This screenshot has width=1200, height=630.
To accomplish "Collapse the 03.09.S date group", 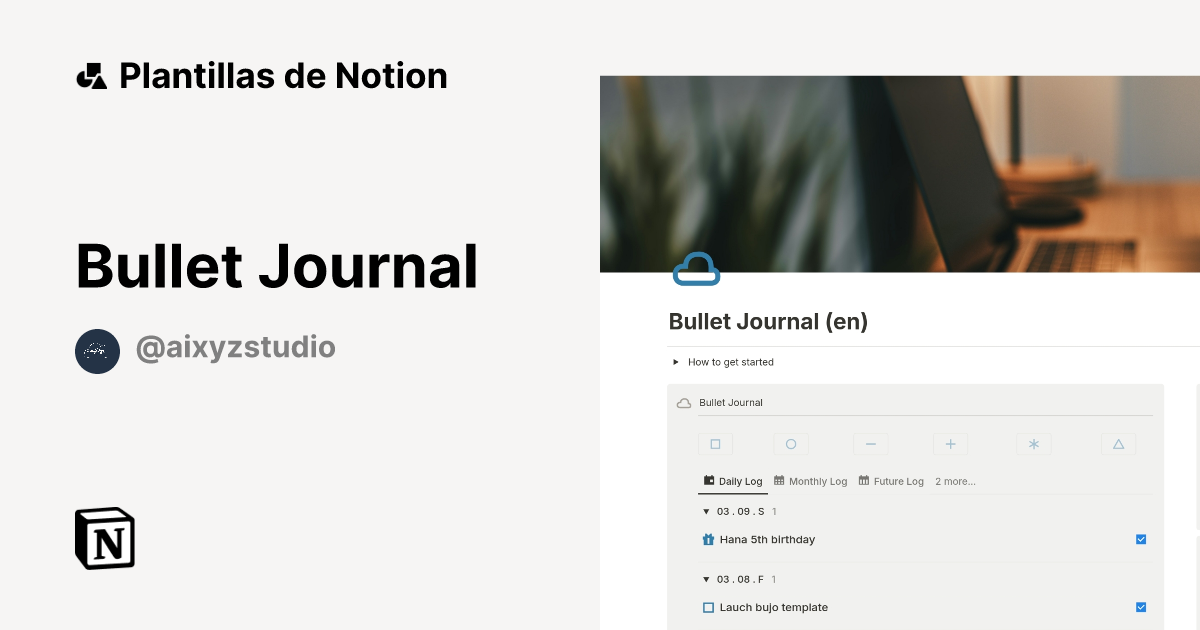I will pyautogui.click(x=706, y=511).
